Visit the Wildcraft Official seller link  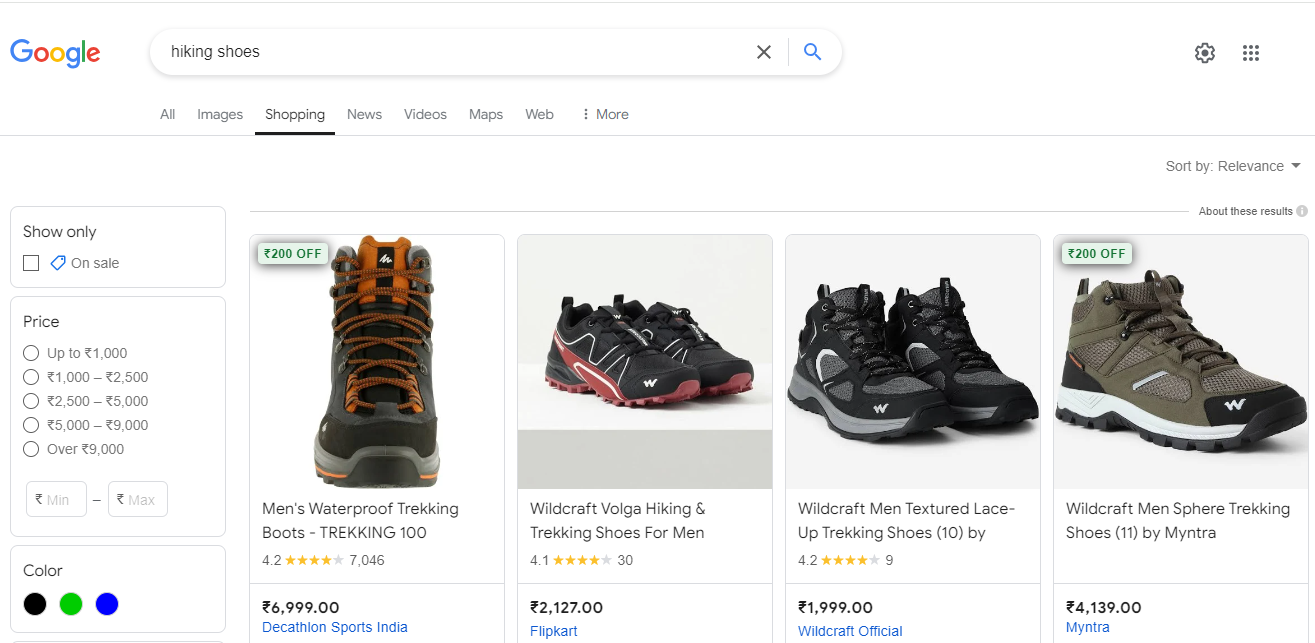click(850, 631)
